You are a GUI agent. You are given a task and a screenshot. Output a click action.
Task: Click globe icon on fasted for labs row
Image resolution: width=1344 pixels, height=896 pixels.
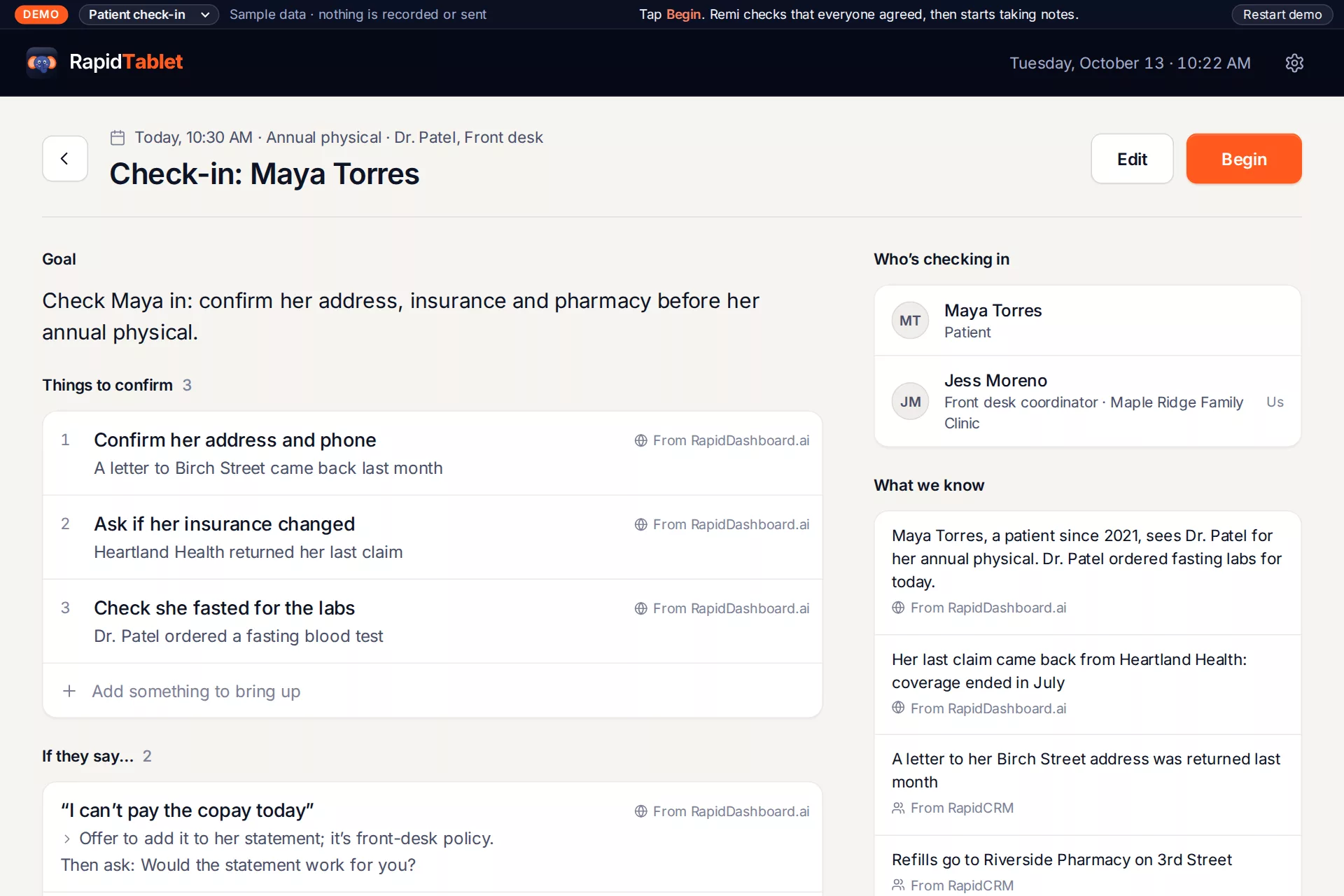pyautogui.click(x=640, y=608)
